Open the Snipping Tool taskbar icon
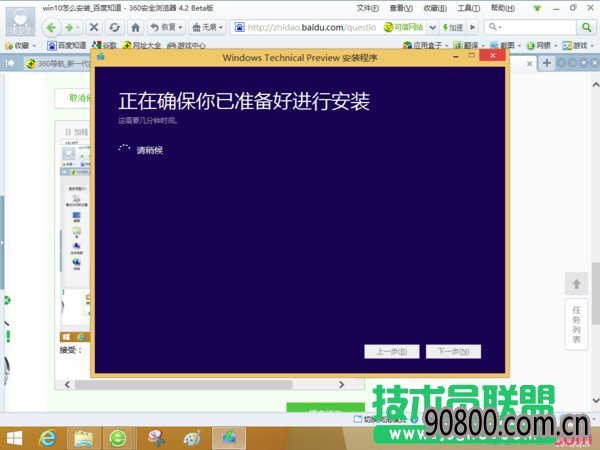This screenshot has height=450, width=600. (157, 439)
